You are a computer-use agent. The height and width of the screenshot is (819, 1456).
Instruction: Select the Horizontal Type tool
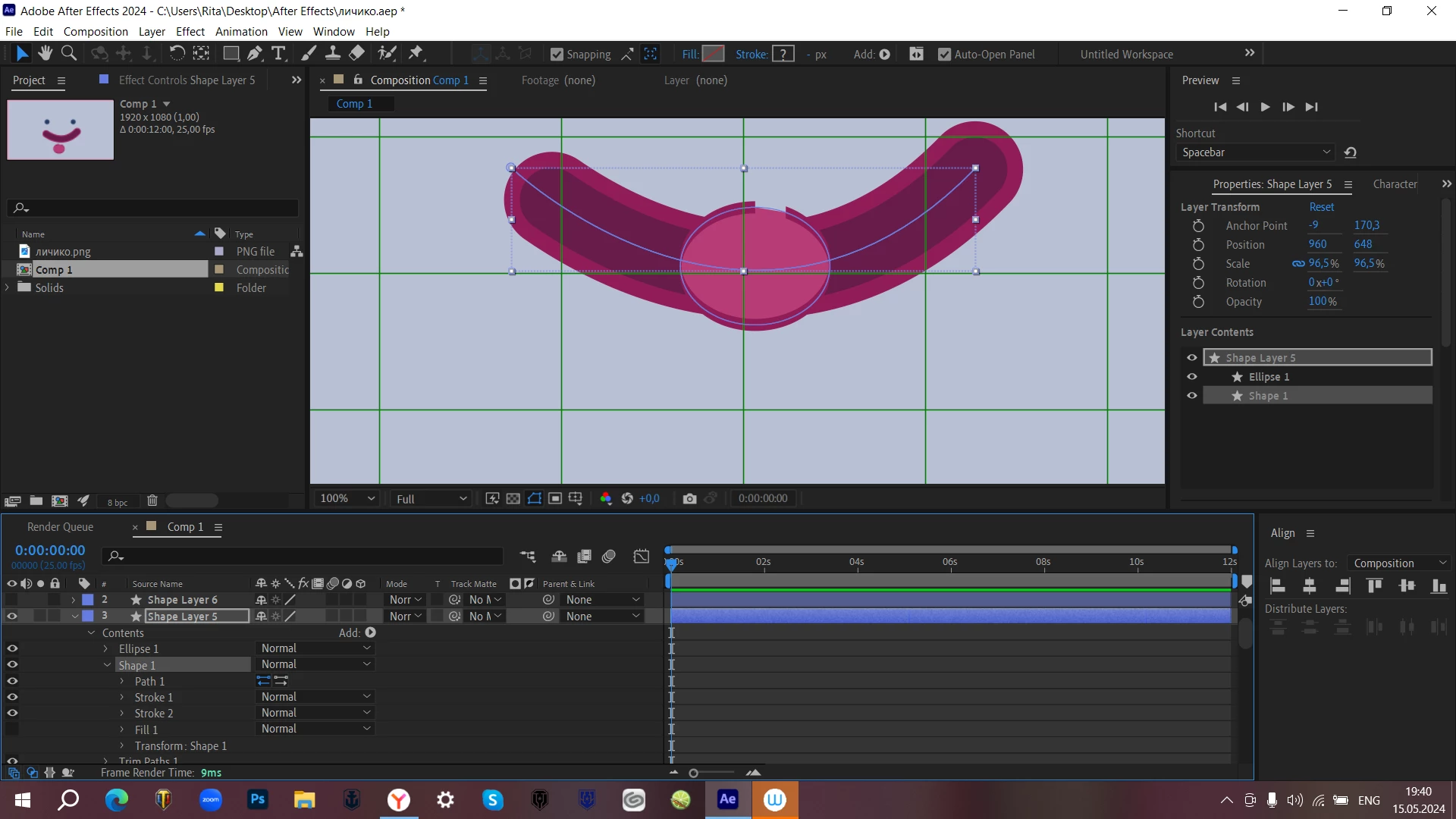click(278, 54)
